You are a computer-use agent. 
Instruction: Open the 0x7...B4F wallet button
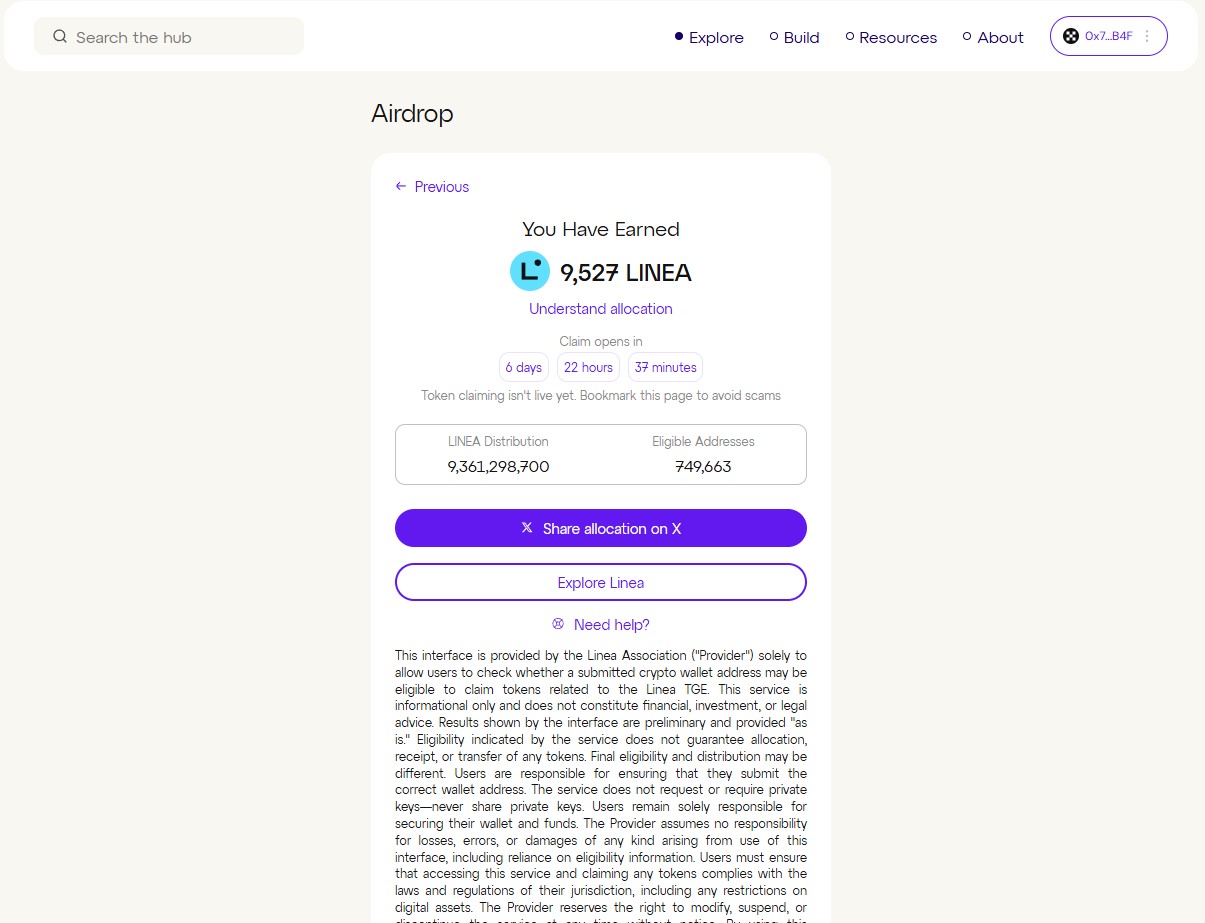point(1107,36)
